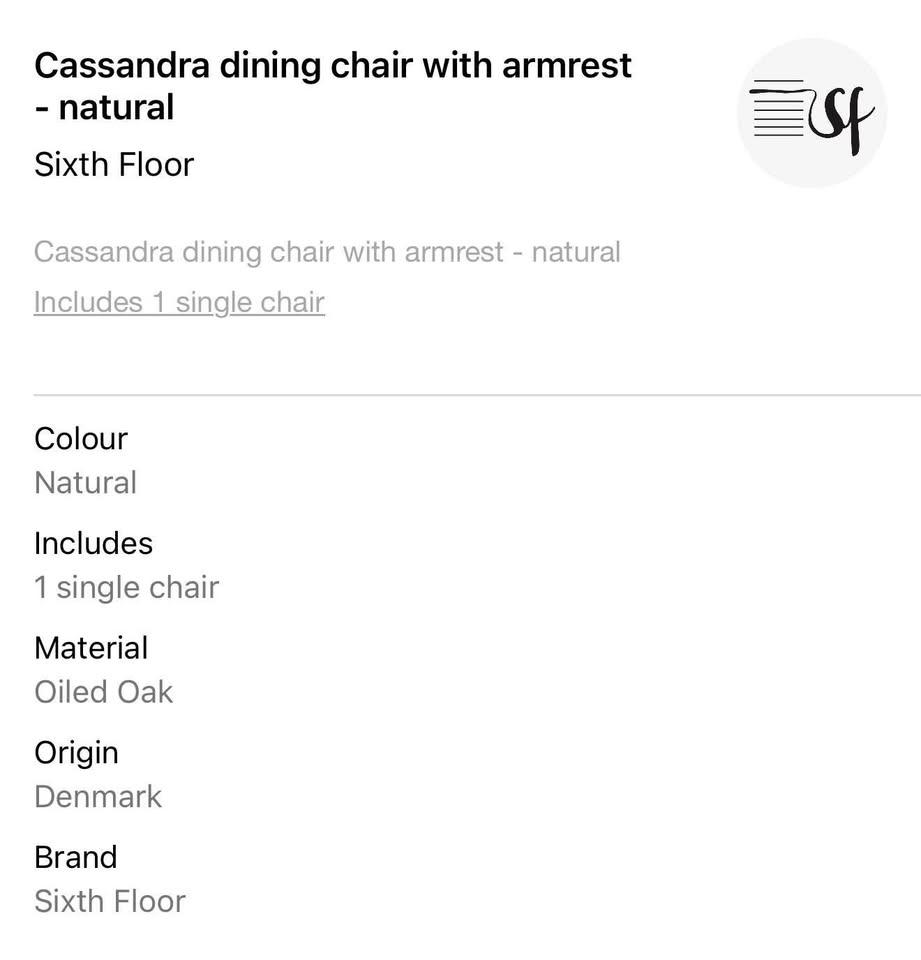Open the 'Includes 1 single chair' link

click(179, 302)
